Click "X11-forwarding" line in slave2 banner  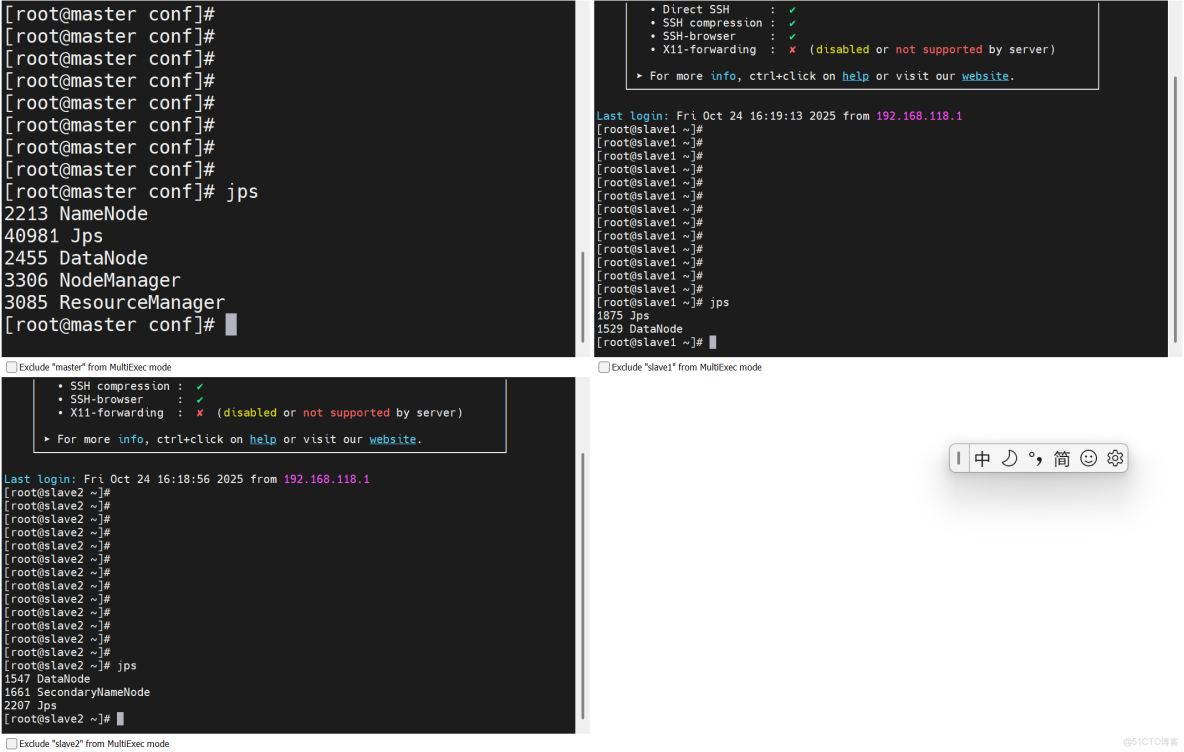[261, 412]
